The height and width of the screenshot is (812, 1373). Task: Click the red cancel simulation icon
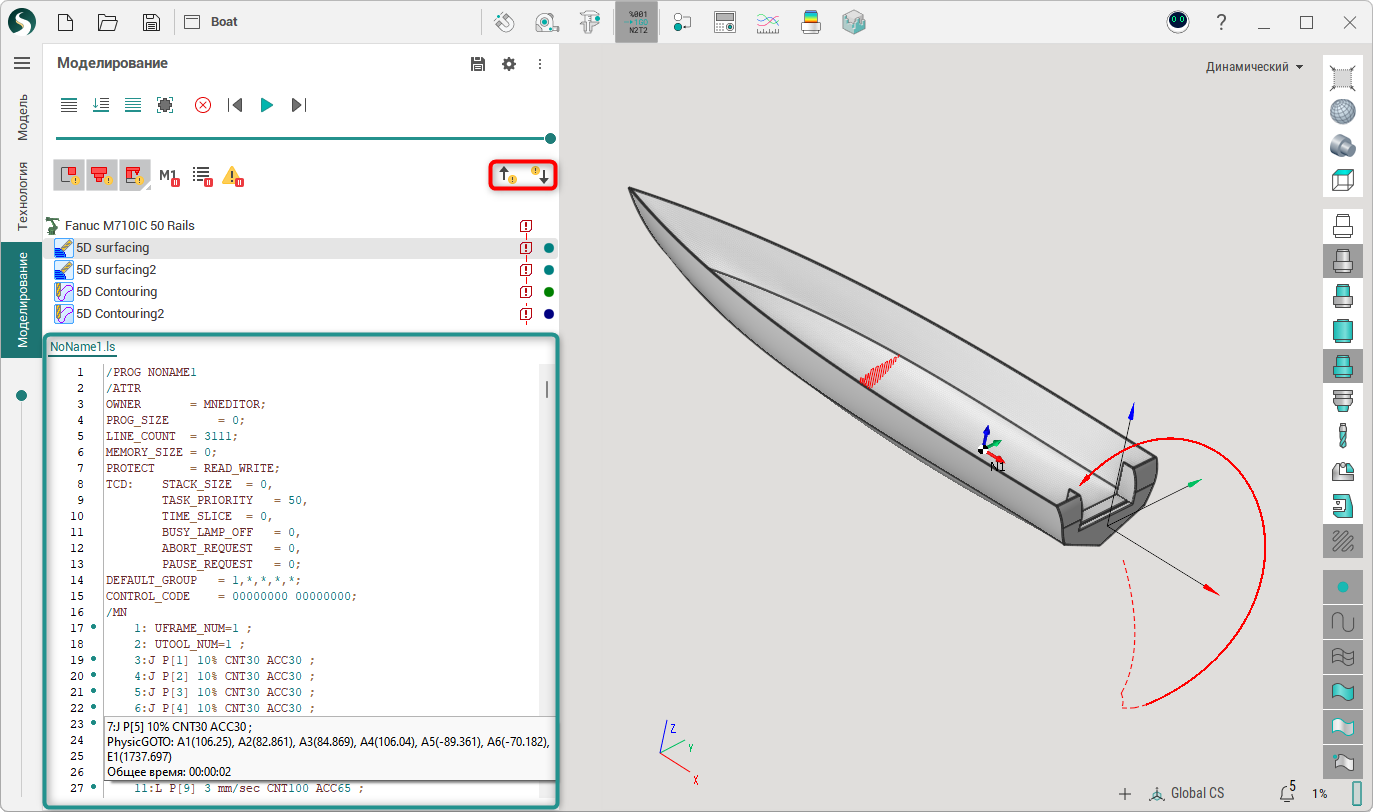click(203, 105)
